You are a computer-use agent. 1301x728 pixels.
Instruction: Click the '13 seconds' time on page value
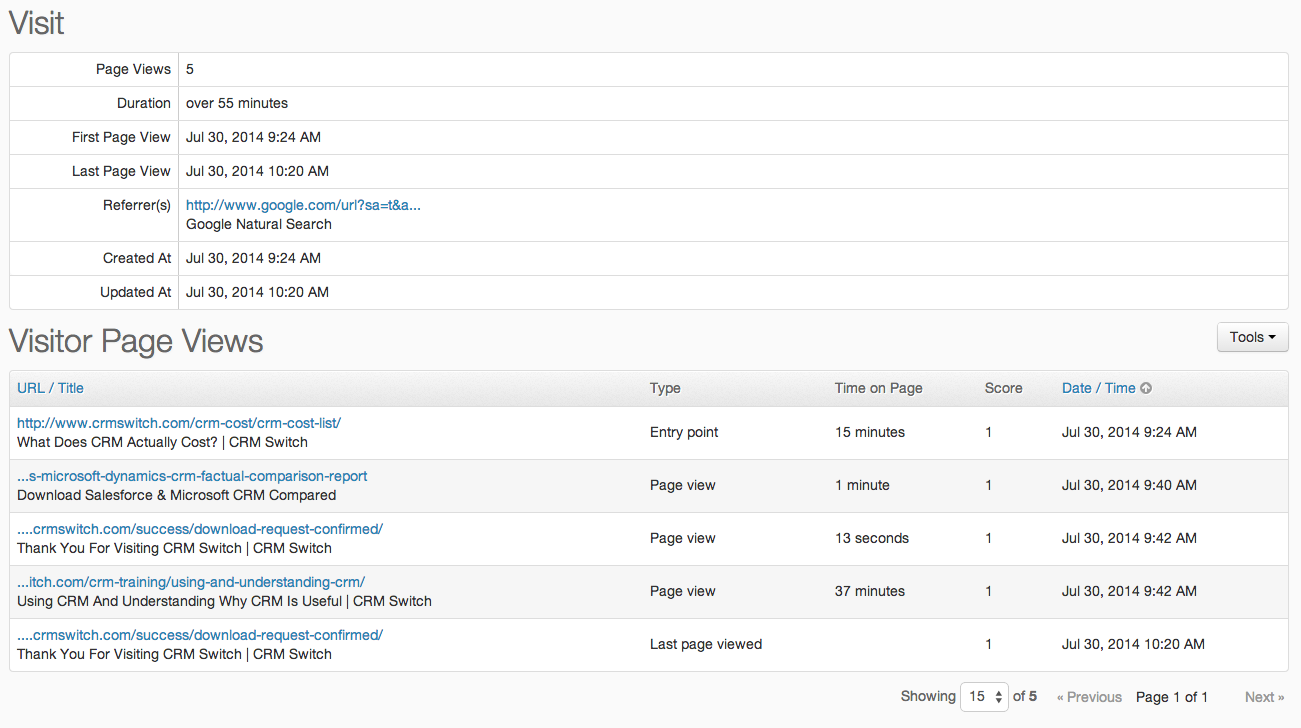pos(872,538)
